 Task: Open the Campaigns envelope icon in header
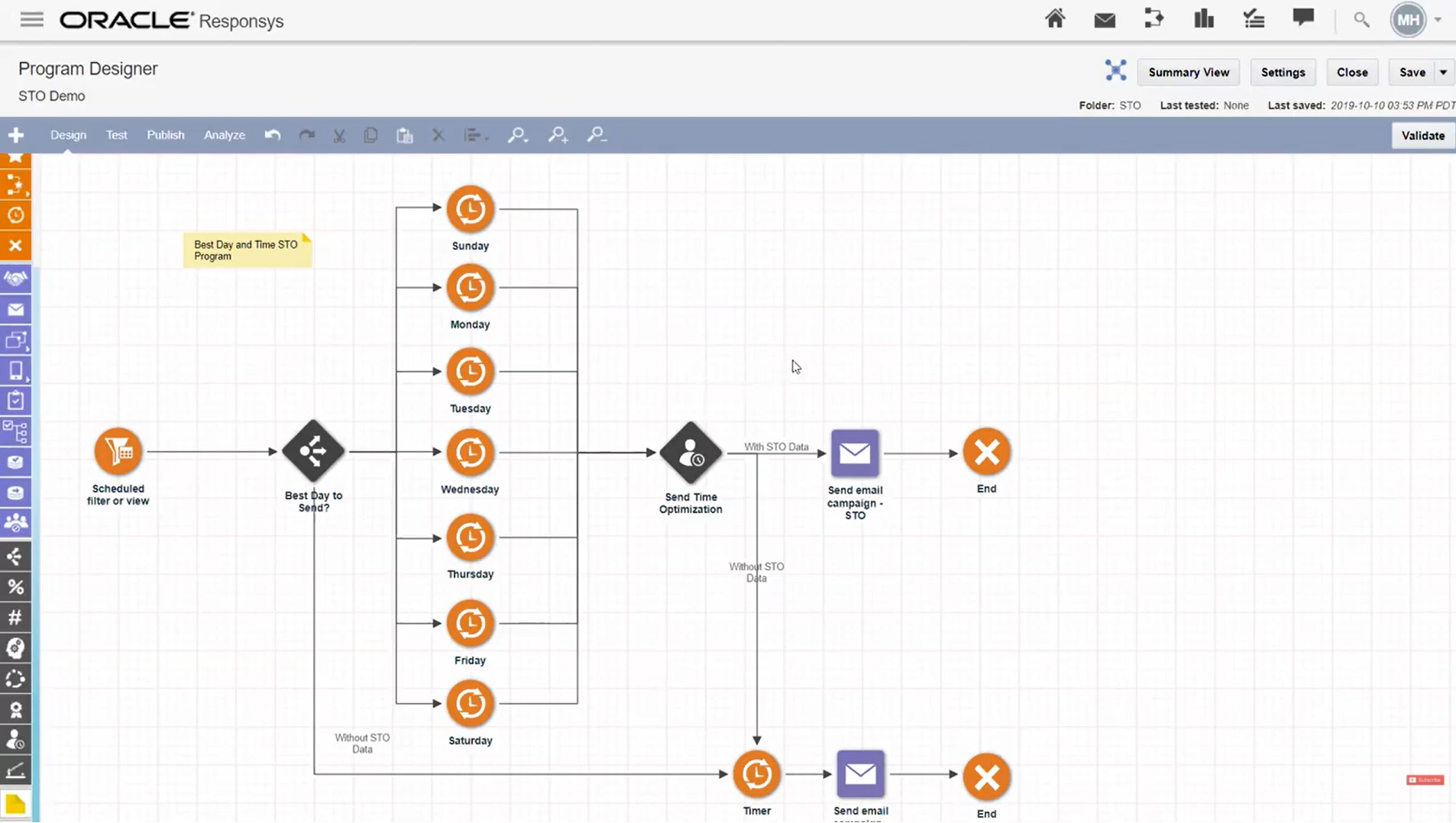[x=1105, y=20]
